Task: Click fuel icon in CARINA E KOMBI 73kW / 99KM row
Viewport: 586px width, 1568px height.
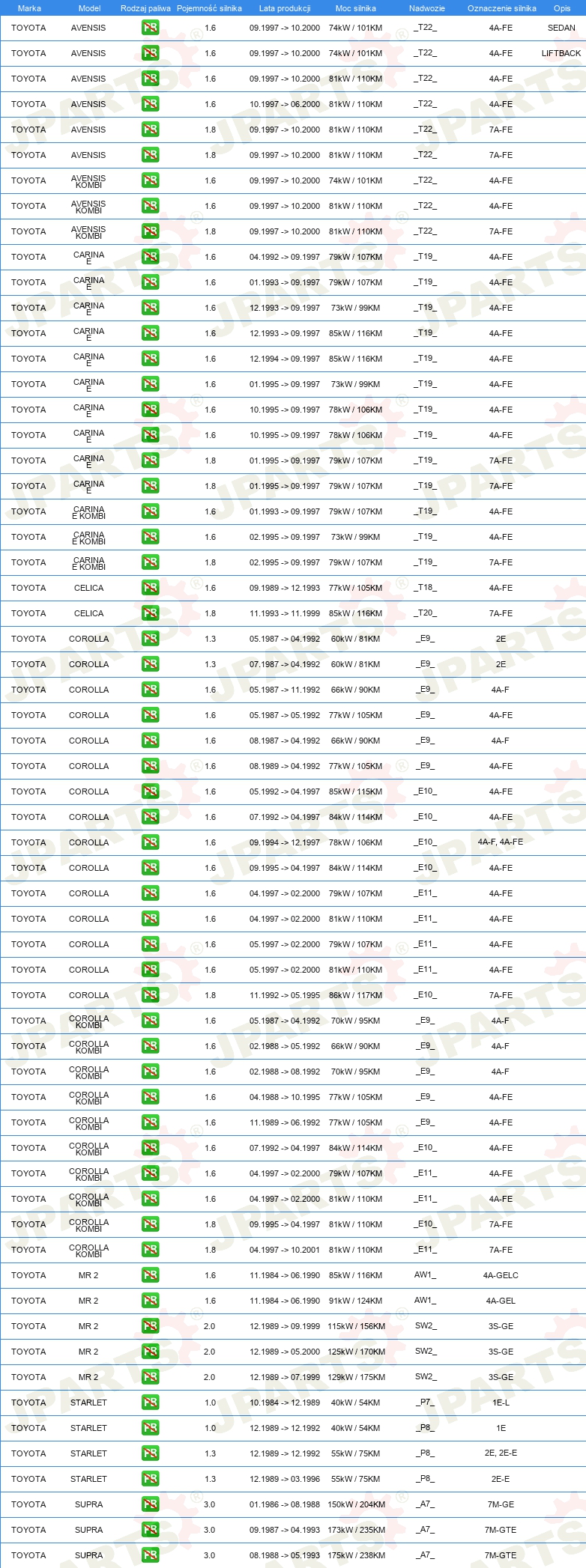Action: coord(150,537)
